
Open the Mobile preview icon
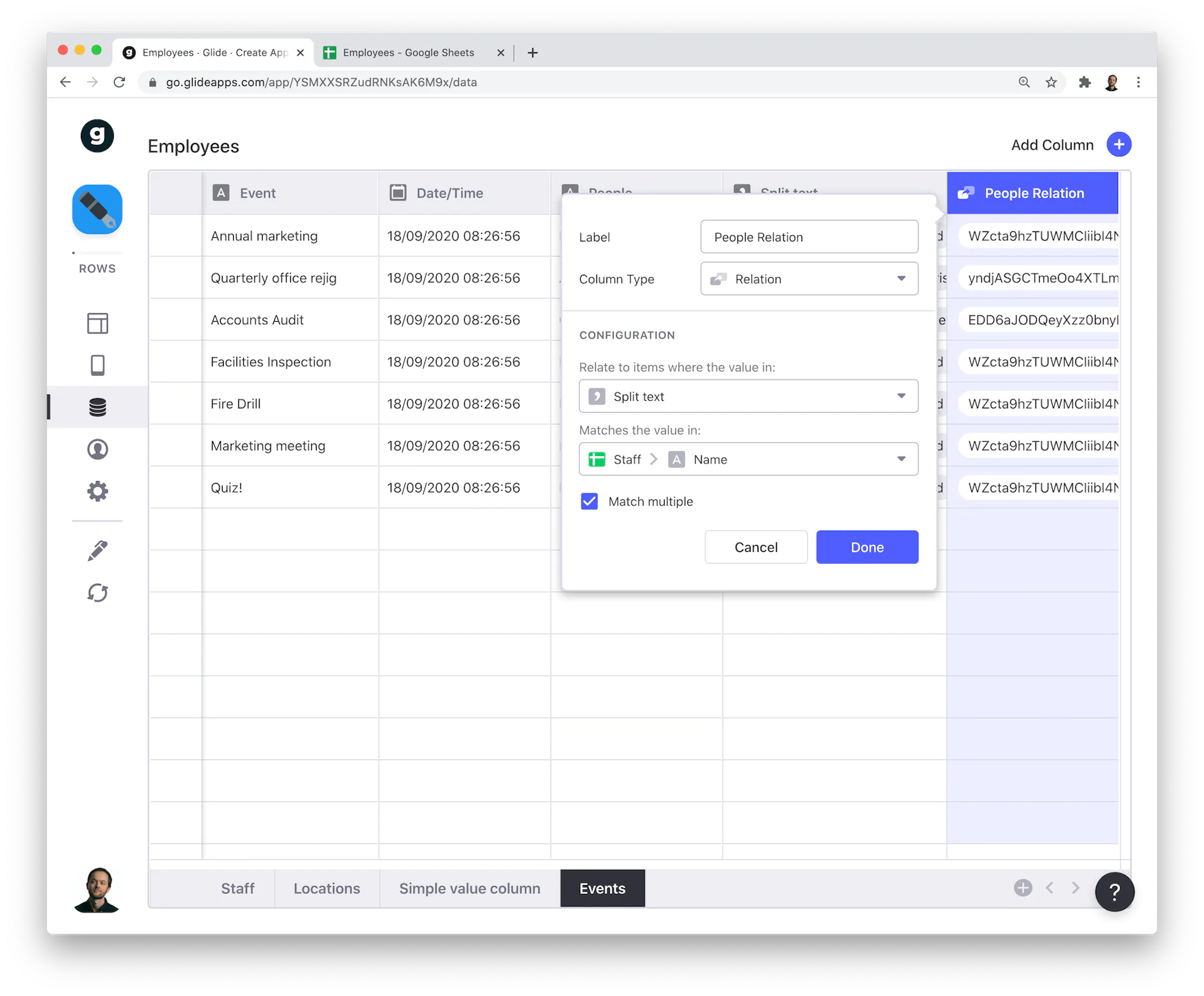click(98, 365)
